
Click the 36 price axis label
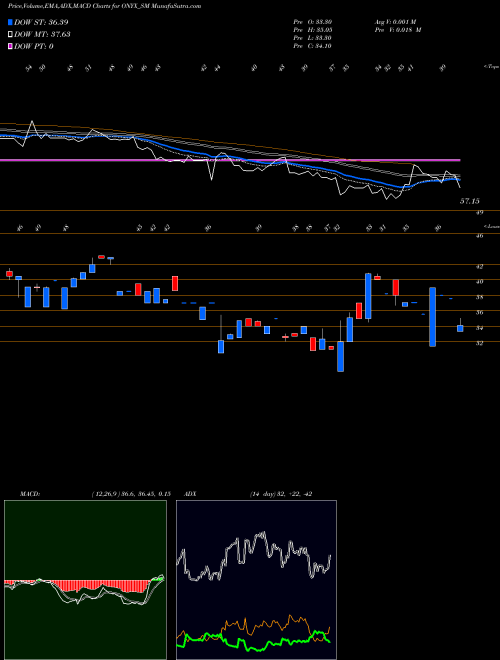tap(479, 312)
